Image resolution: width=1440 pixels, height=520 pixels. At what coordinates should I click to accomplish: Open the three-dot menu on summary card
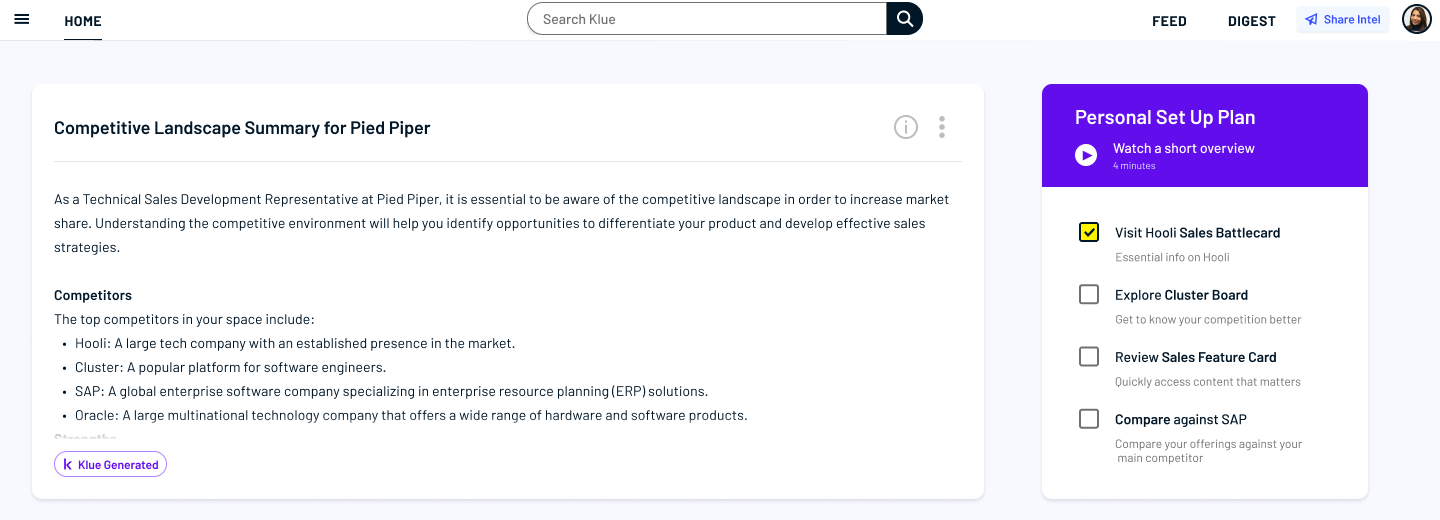click(x=942, y=127)
